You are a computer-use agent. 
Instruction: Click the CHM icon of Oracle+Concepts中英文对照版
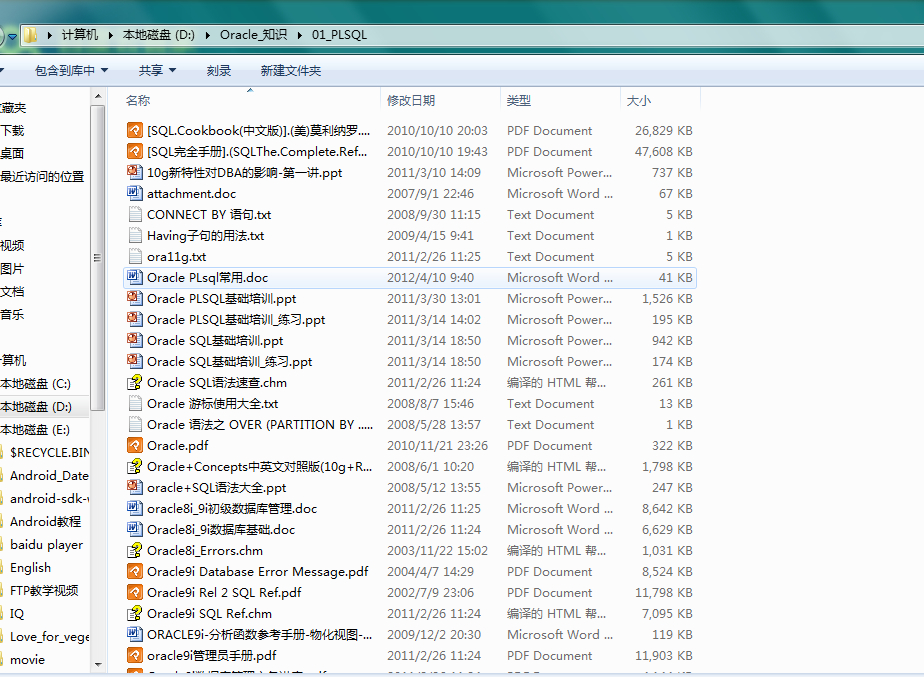click(135, 467)
